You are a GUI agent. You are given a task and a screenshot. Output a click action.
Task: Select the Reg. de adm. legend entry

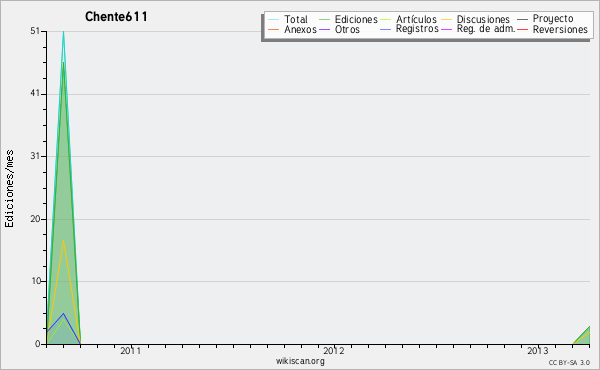coord(478,29)
